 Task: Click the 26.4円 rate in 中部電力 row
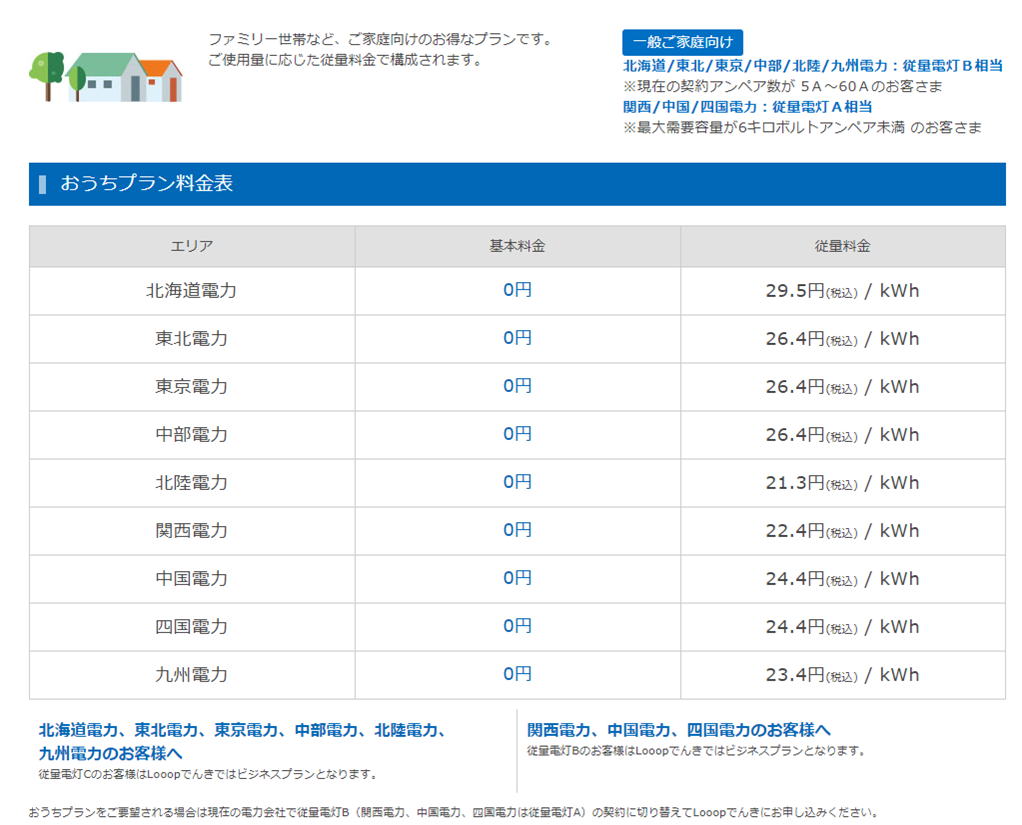pos(842,435)
